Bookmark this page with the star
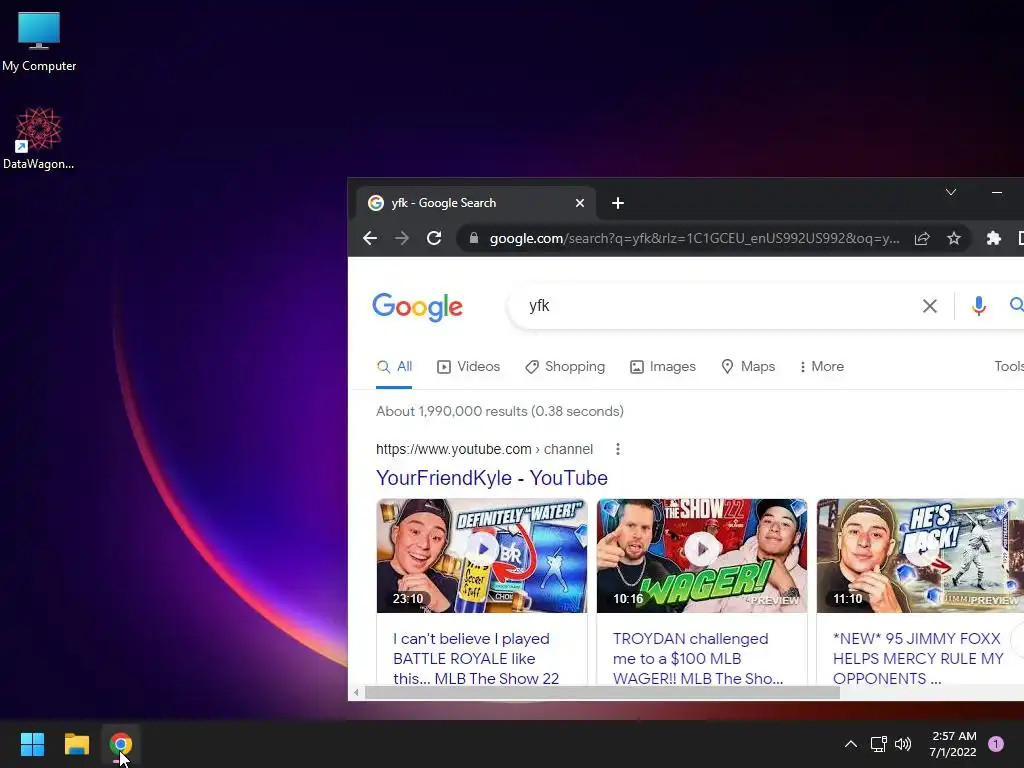Image resolution: width=1024 pixels, height=768 pixels. click(953, 238)
